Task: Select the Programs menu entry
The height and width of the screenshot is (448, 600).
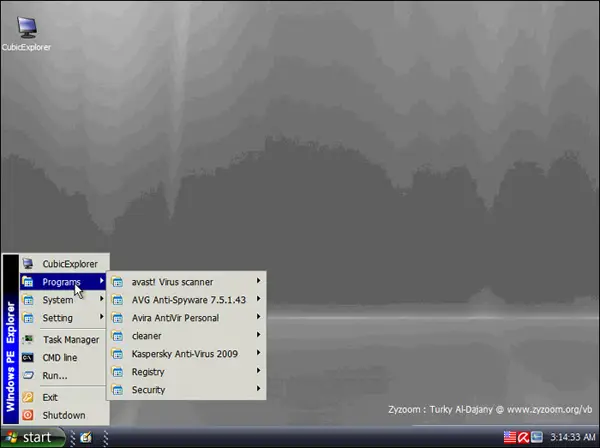Action: click(x=63, y=282)
